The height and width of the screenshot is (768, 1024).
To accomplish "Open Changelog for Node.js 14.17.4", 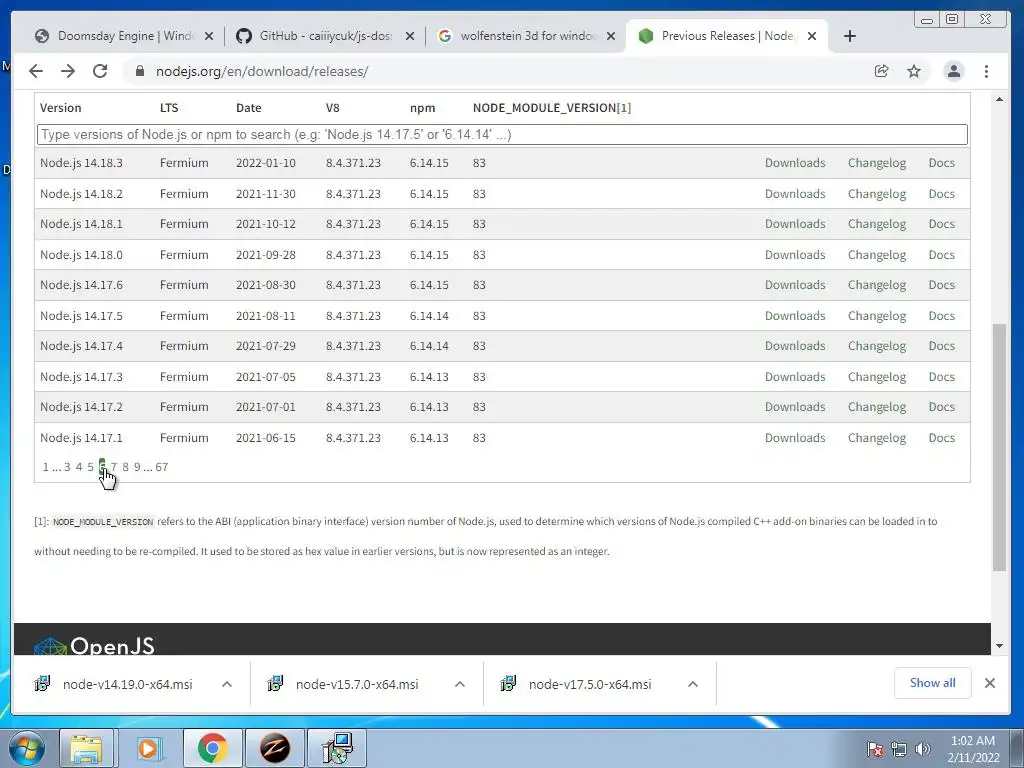I will click(x=876, y=346).
